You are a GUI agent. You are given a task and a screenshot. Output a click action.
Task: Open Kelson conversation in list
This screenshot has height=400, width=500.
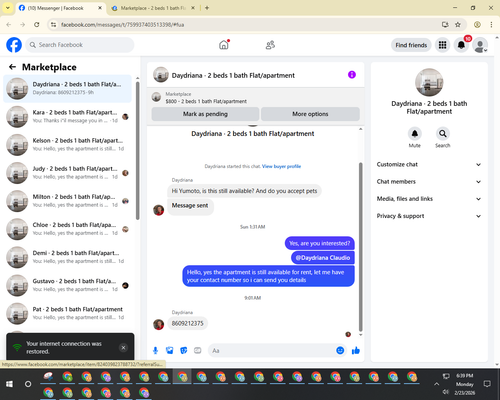67,145
